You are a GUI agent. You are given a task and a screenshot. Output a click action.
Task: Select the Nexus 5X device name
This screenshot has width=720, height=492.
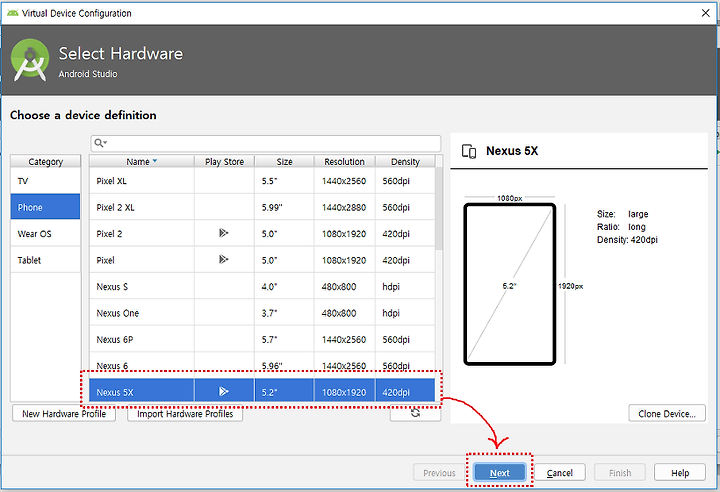point(115,392)
